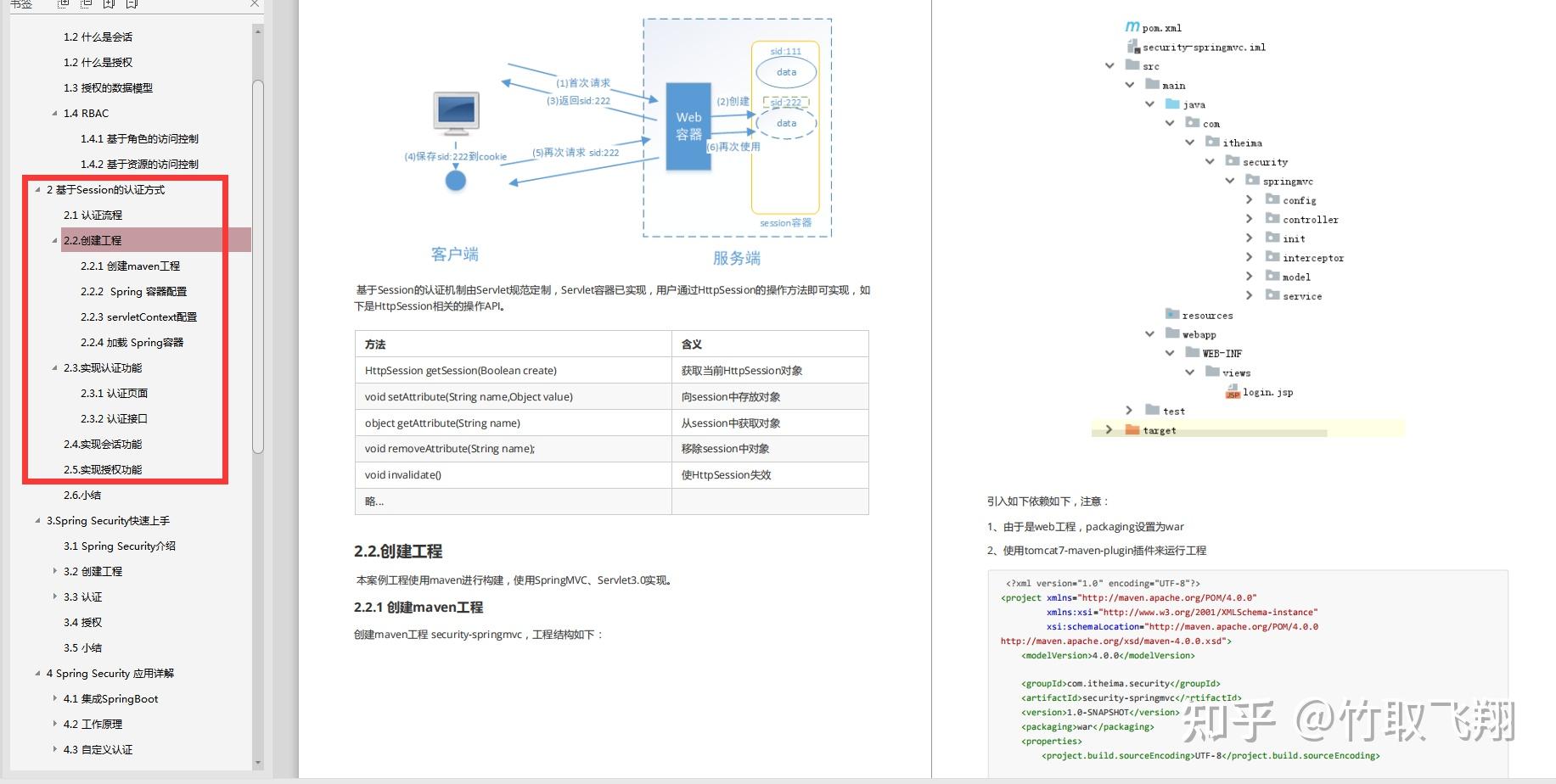The height and width of the screenshot is (784, 1556).
Task: Click the collapse all bookmarks icon
Action: pos(85,4)
